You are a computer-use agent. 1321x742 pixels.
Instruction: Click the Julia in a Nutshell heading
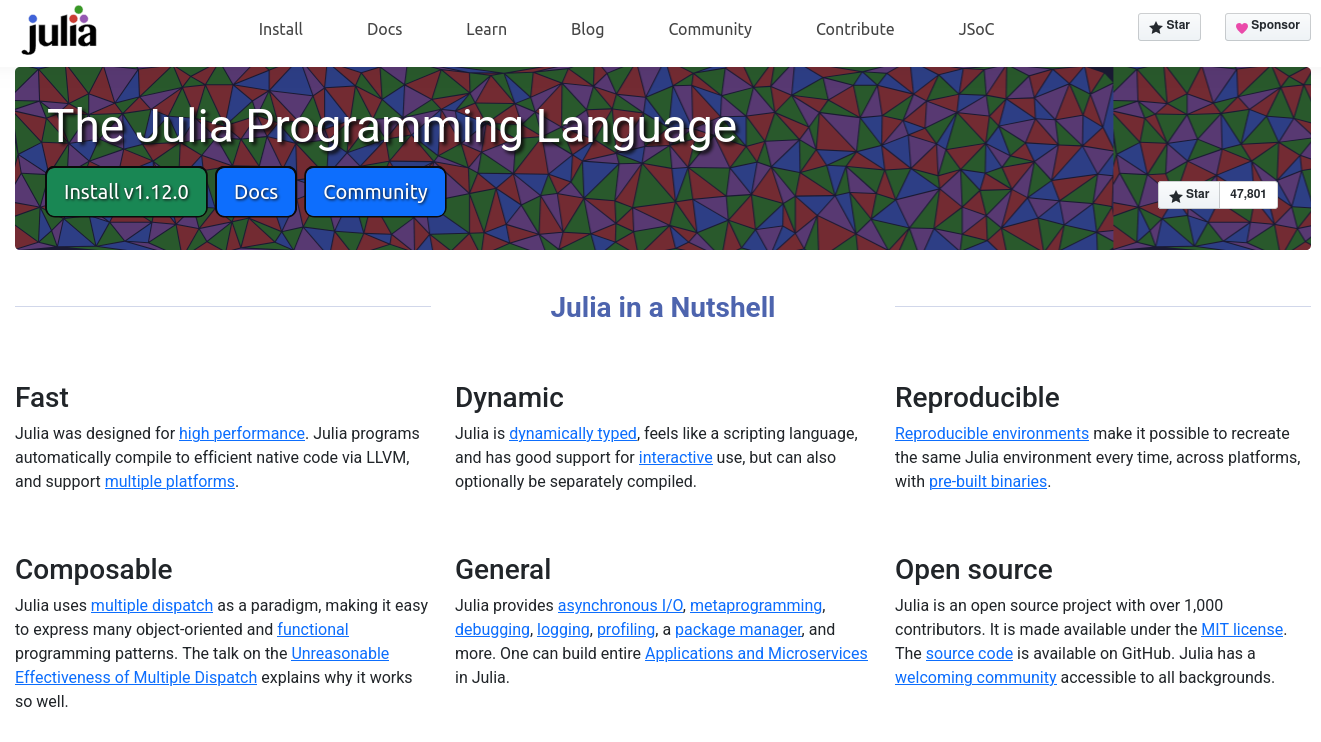662,308
